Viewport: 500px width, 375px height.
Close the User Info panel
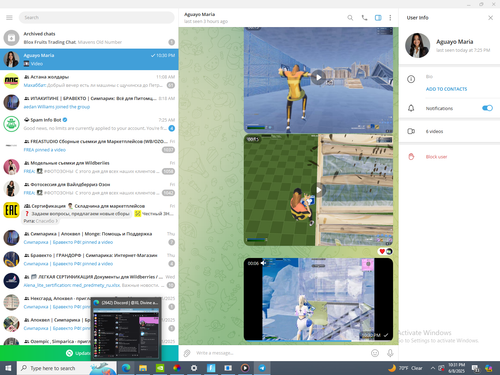pos(490,18)
